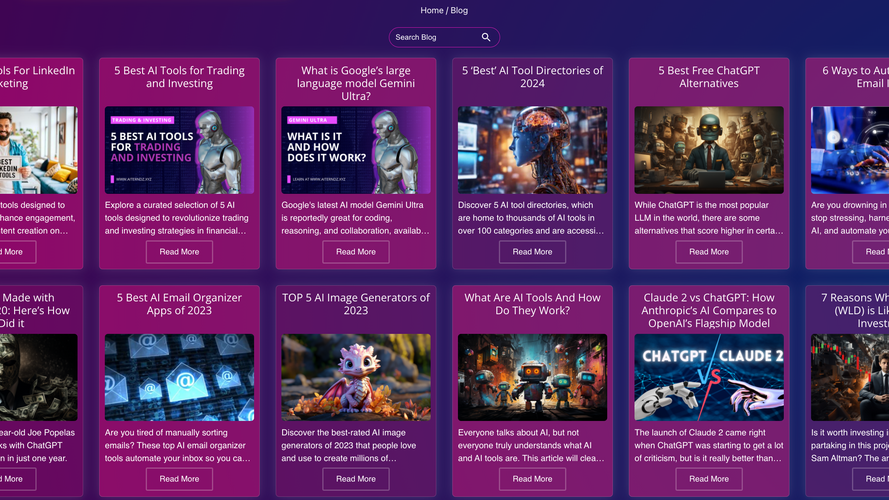This screenshot has height=500, width=889.
Task: Click Blog in the breadcrumb
Action: coord(459,10)
